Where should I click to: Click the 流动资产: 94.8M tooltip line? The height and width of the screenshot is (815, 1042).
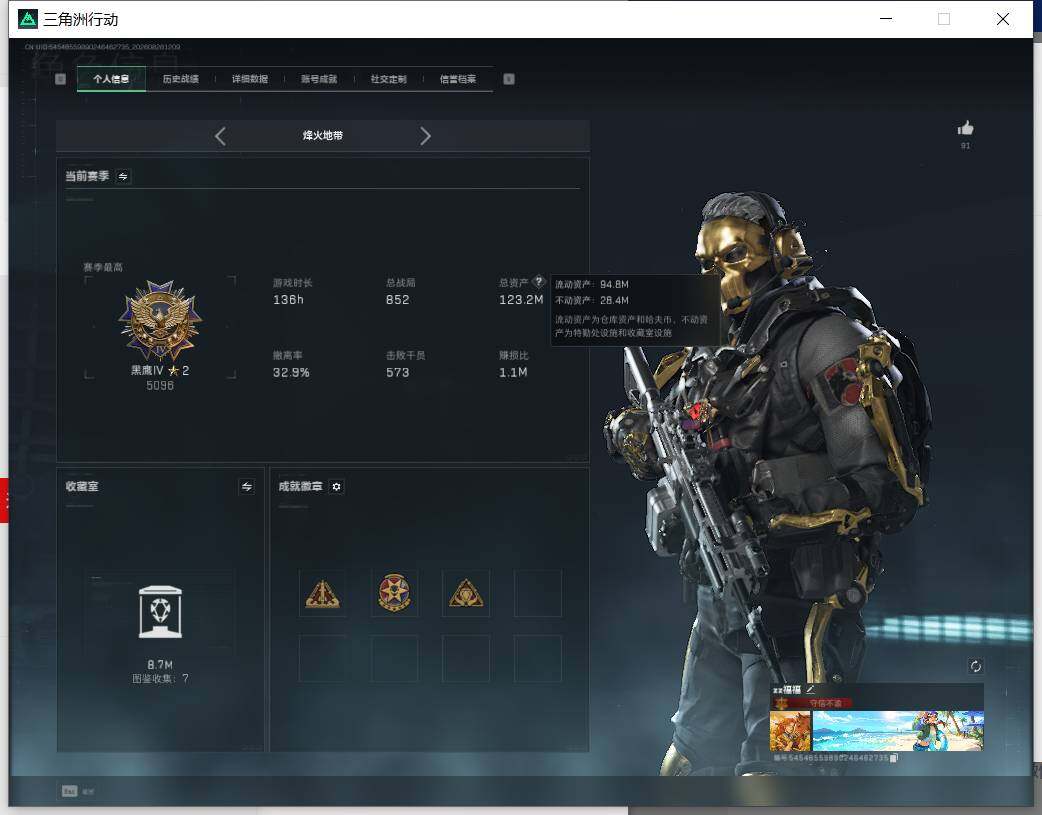pyautogui.click(x=591, y=285)
